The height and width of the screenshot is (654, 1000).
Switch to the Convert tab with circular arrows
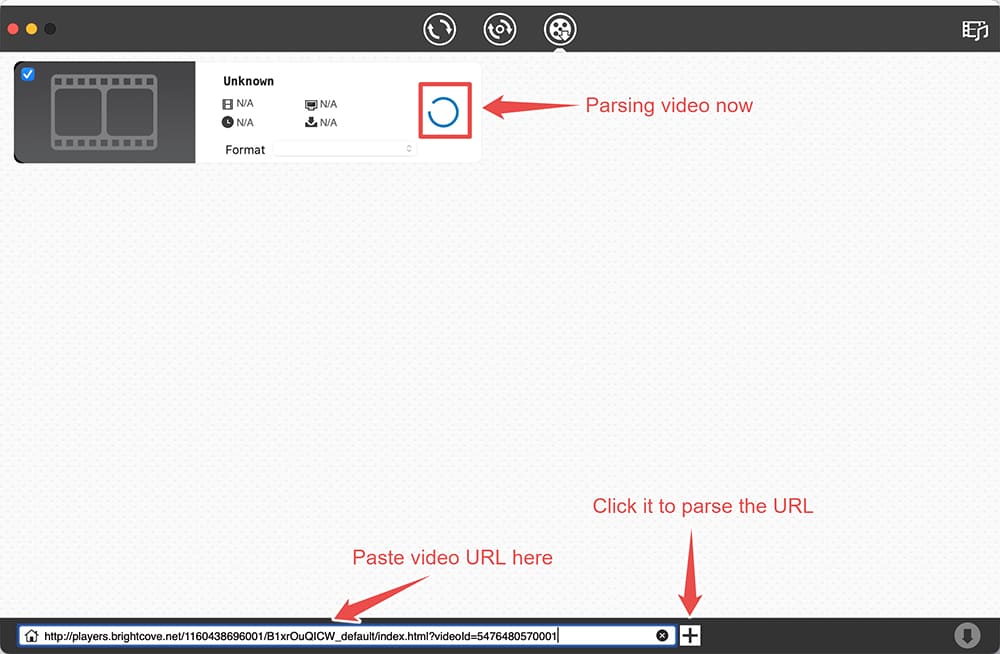click(440, 28)
